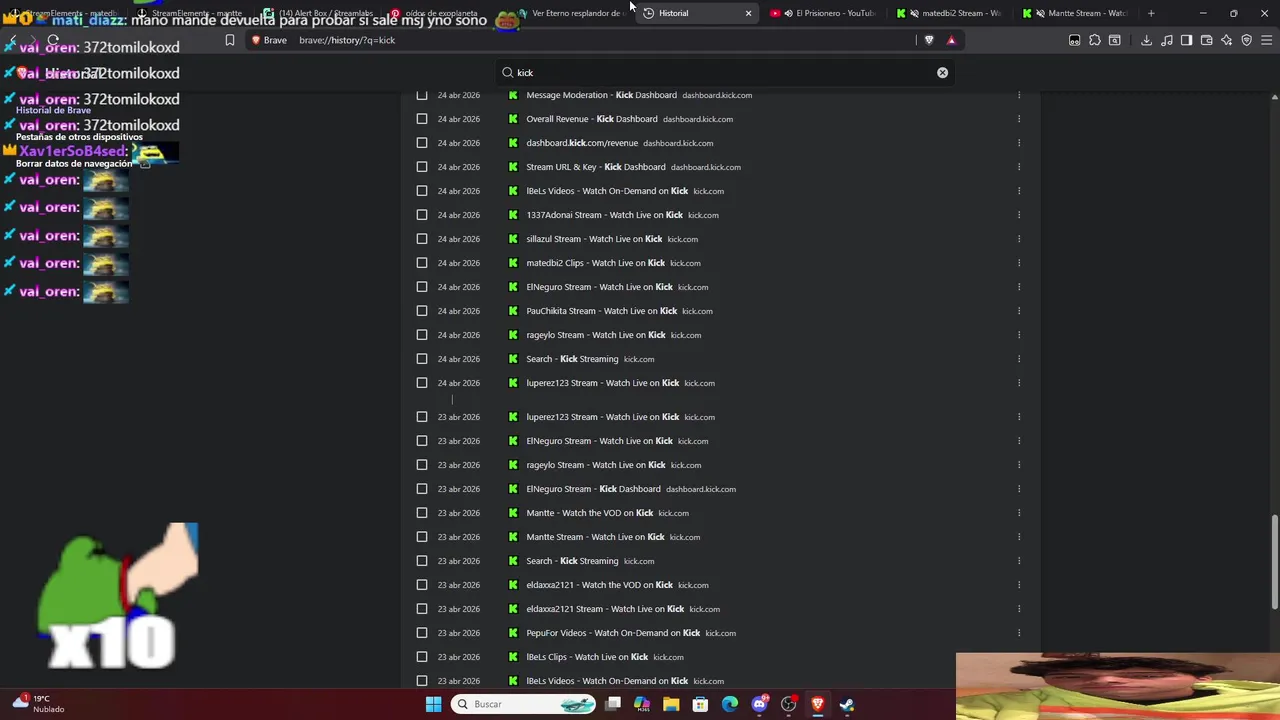Open eldaxxa2121 Stream - Watch Live link
The image size is (1280, 720).
[x=605, y=609]
